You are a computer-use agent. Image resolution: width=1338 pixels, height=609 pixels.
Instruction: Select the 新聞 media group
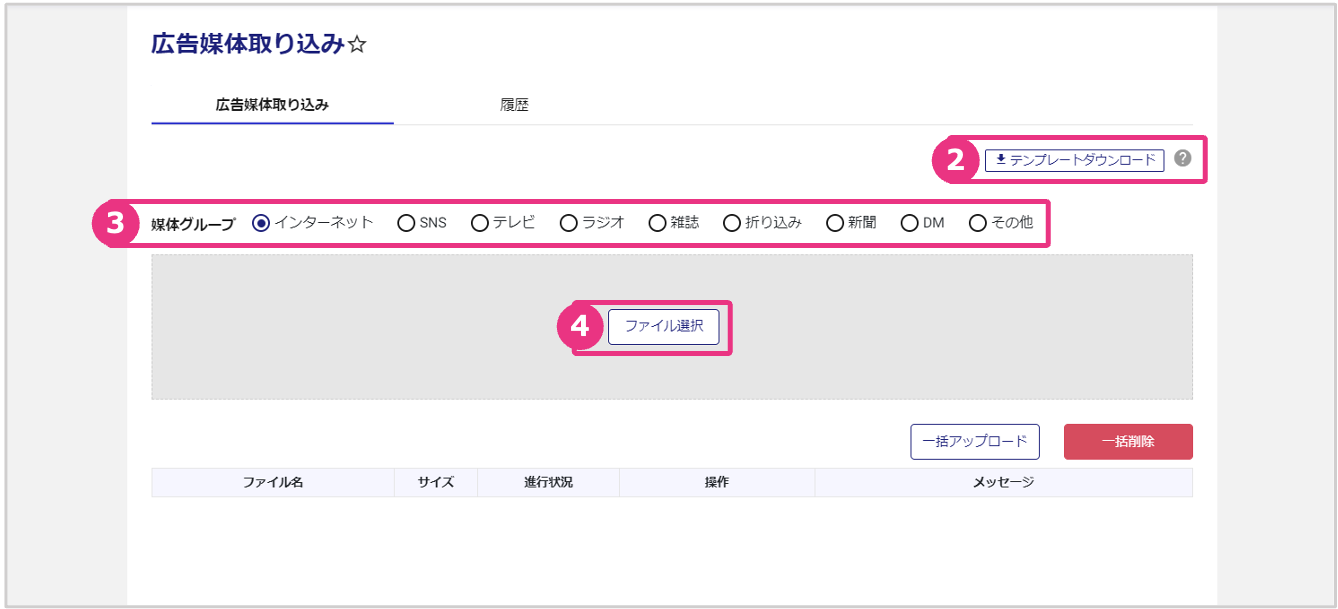(835, 223)
